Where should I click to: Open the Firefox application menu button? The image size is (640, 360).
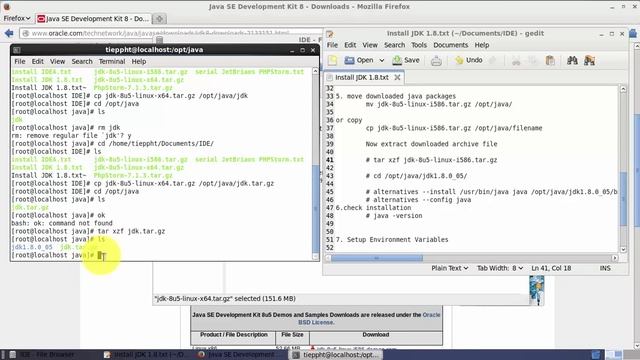click(x=17, y=18)
